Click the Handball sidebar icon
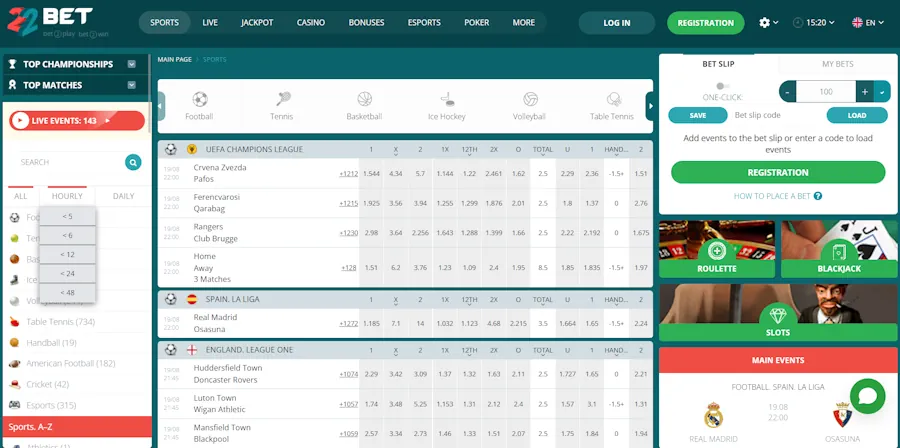This screenshot has height=448, width=900. pos(14,342)
